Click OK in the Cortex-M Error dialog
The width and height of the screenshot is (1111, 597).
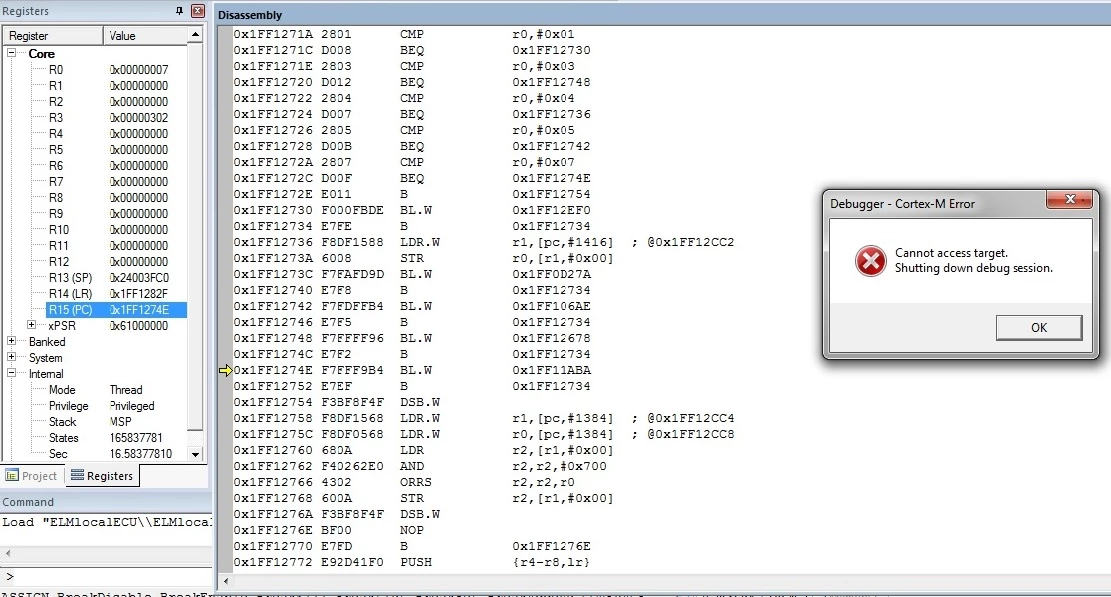(1038, 327)
